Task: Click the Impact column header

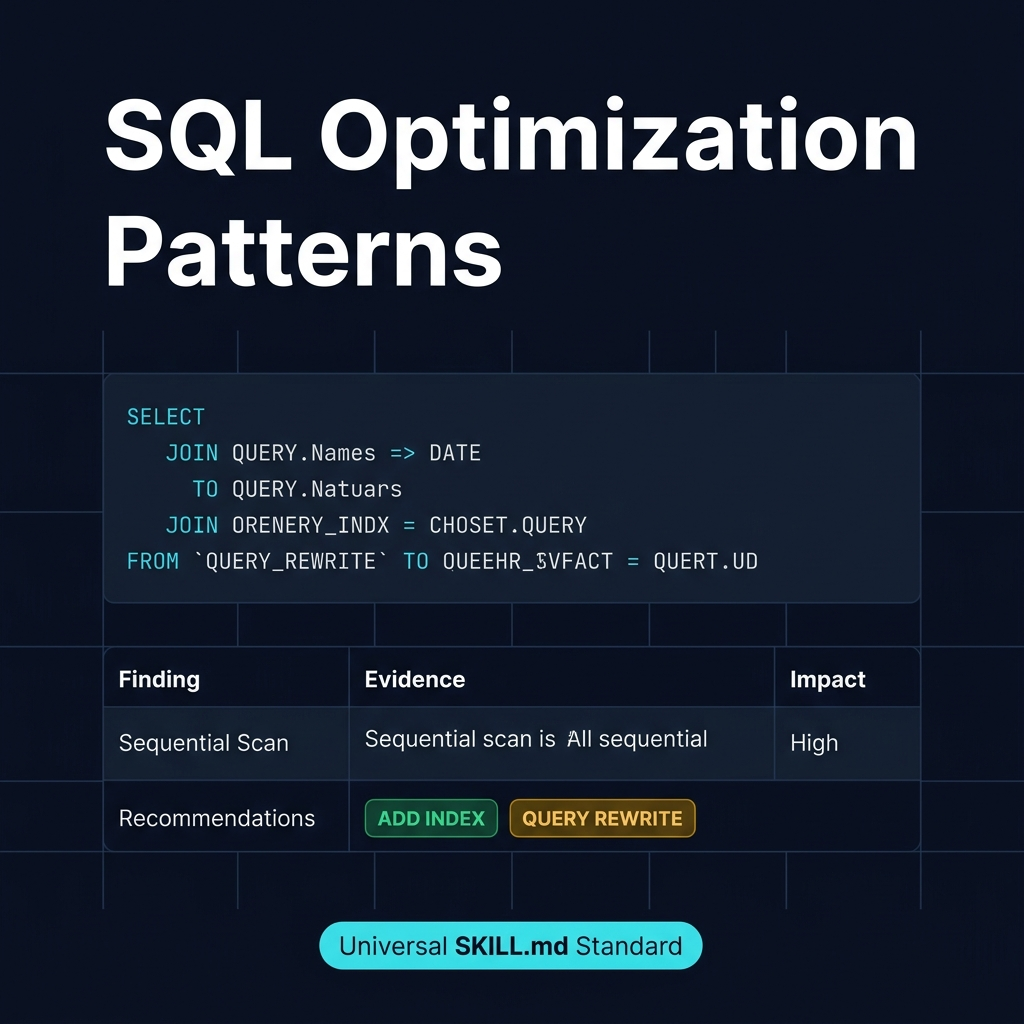Action: click(x=827, y=679)
